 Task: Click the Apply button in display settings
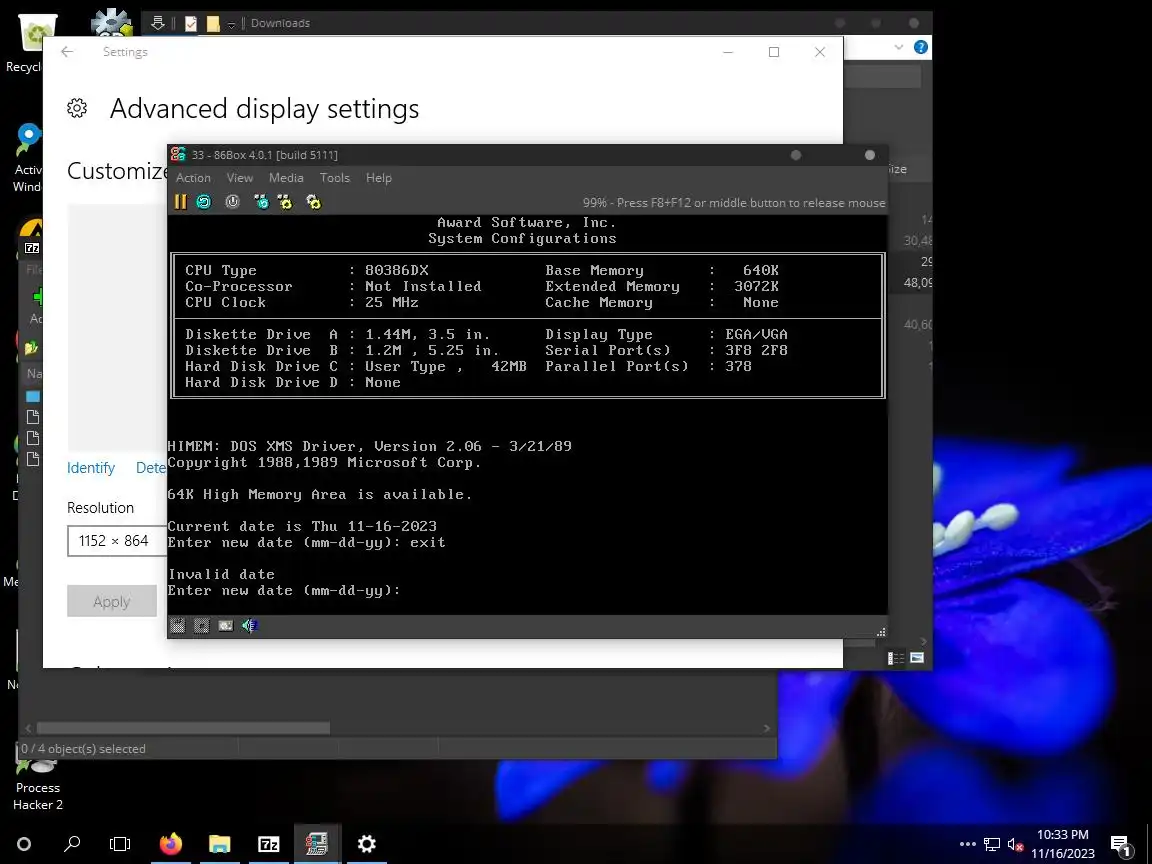tap(112, 601)
